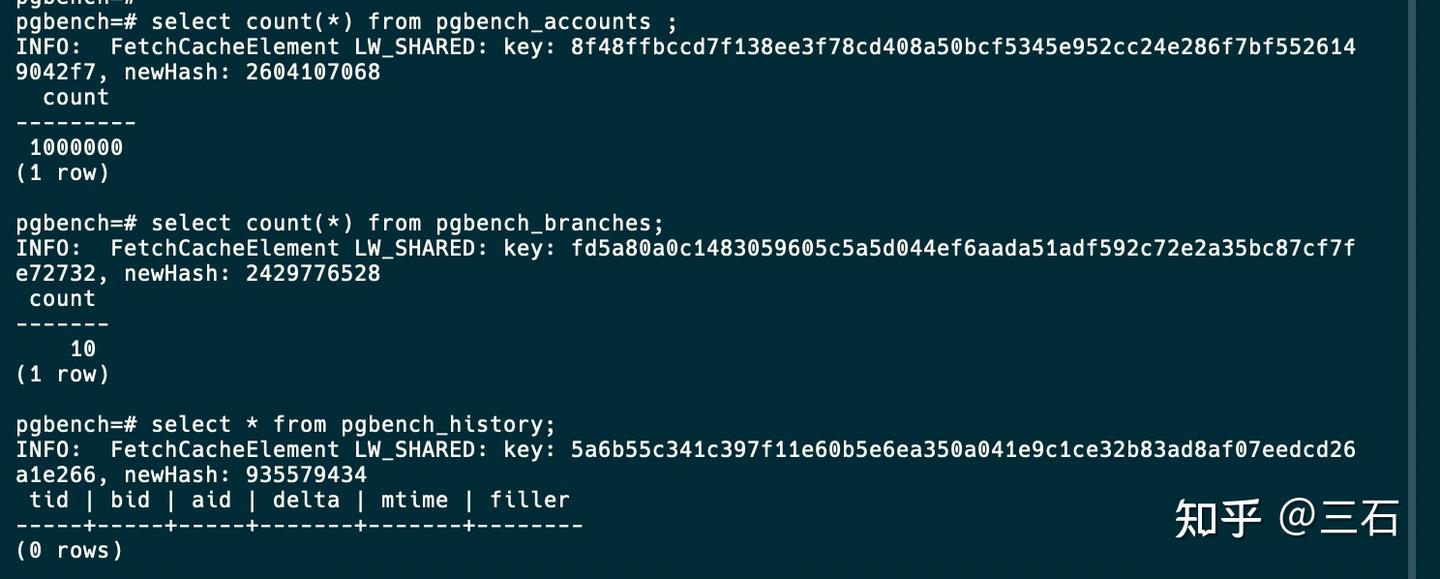Click the newHash value 2604107068
The height and width of the screenshot is (579, 1440).
pyautogui.click(x=313, y=72)
